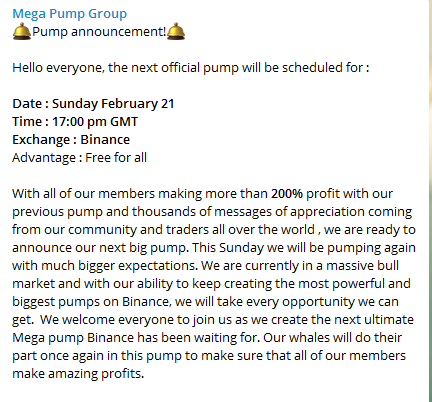Click the bell emoji after Pump announcement
This screenshot has width=432, height=402.
click(176, 31)
